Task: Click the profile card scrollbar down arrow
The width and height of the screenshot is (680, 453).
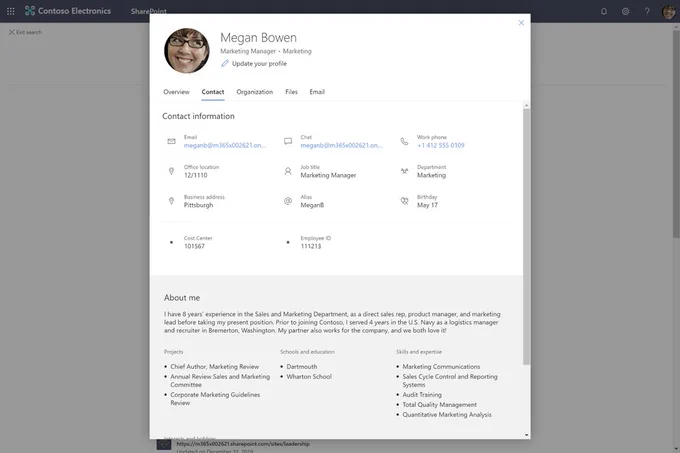Action: pyautogui.click(x=526, y=435)
